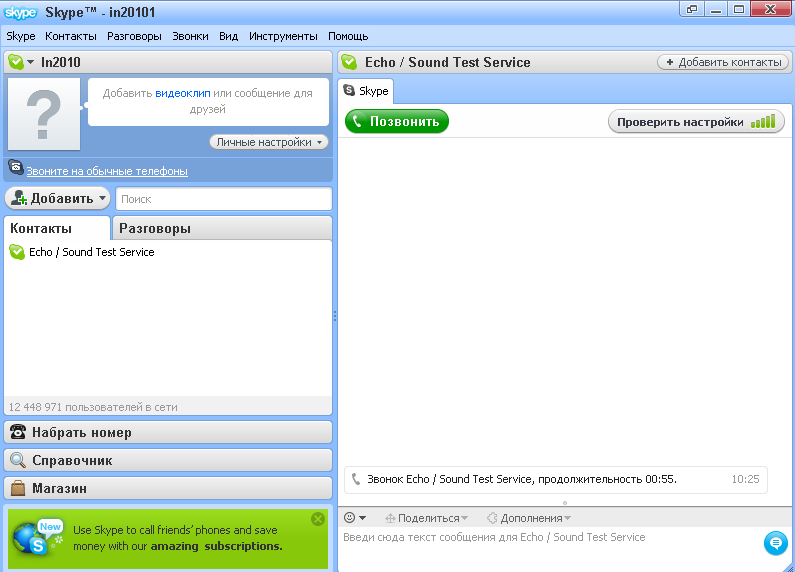This screenshot has width=795, height=572.
Task: Close the green subscriptions banner
Action: [318, 519]
